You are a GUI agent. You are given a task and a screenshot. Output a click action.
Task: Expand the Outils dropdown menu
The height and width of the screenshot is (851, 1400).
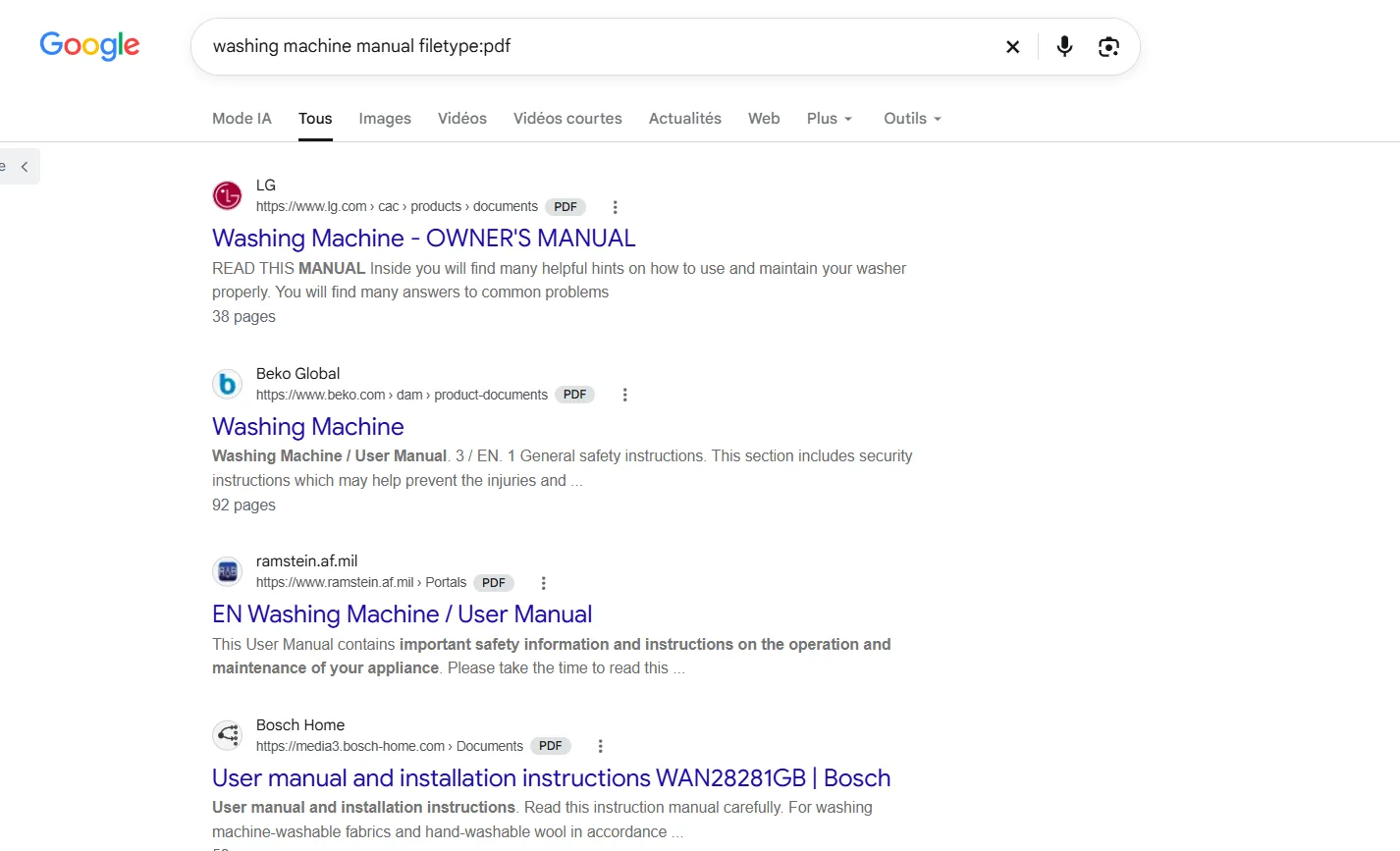click(912, 119)
